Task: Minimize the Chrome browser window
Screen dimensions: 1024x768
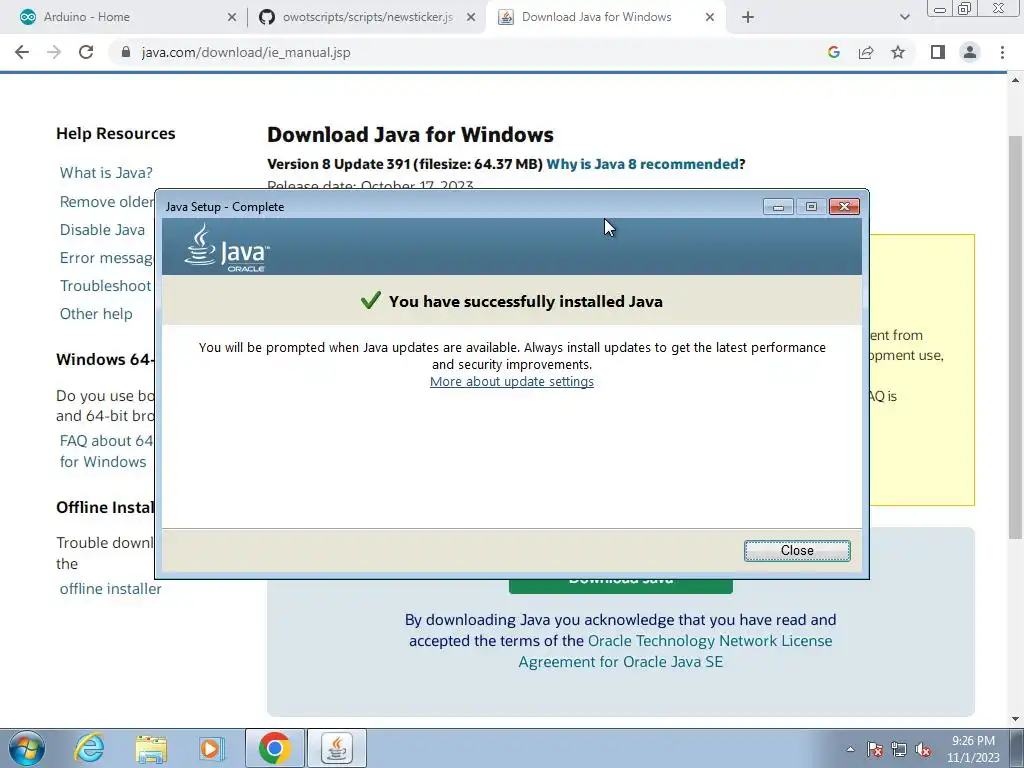Action: point(940,9)
